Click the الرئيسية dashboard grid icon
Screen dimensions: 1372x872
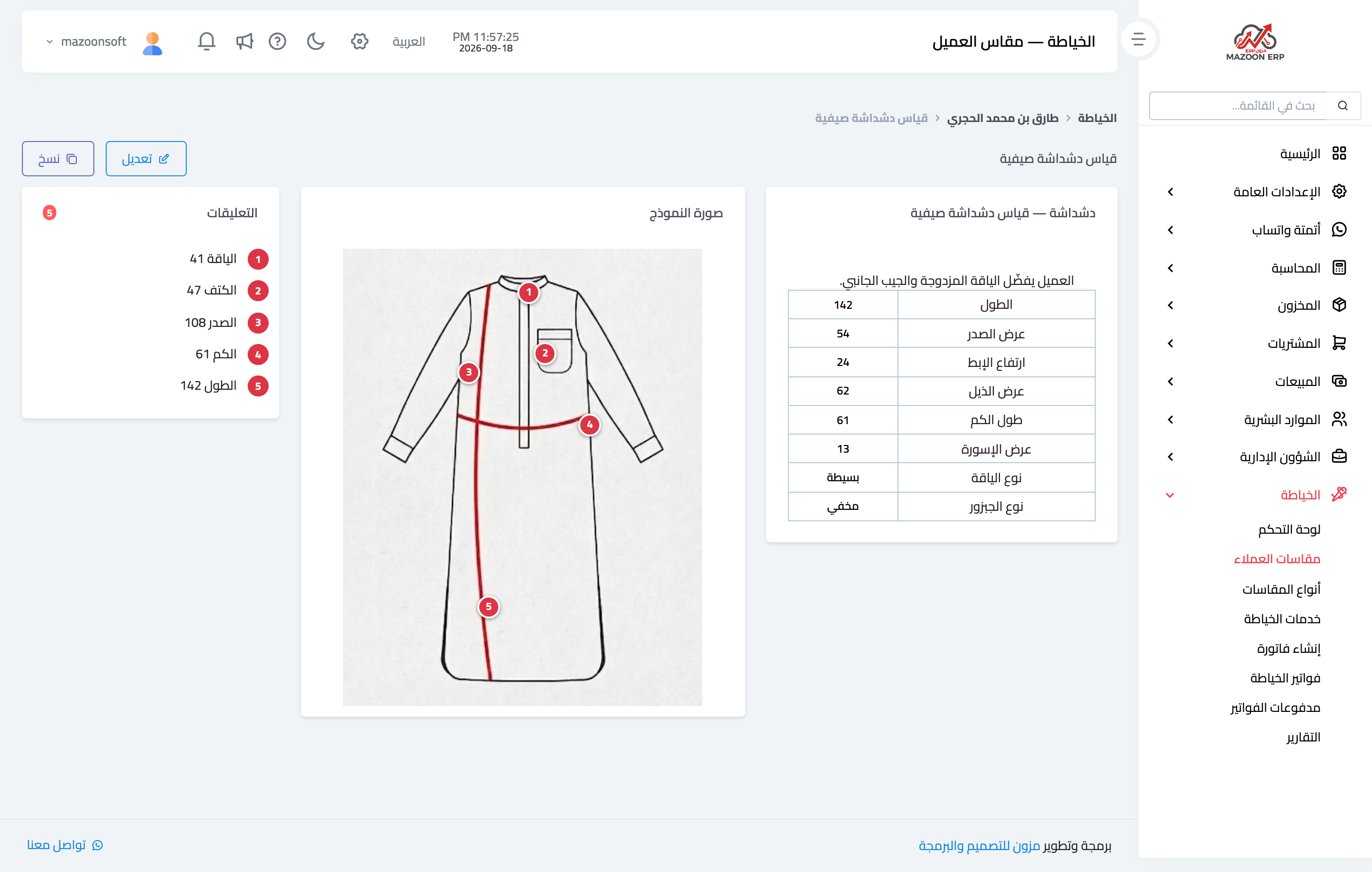pos(1340,153)
